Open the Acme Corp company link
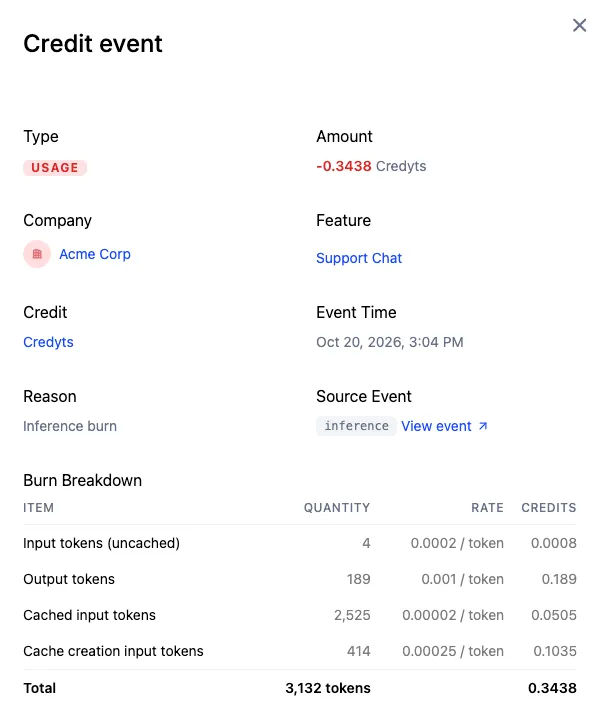 [95, 254]
